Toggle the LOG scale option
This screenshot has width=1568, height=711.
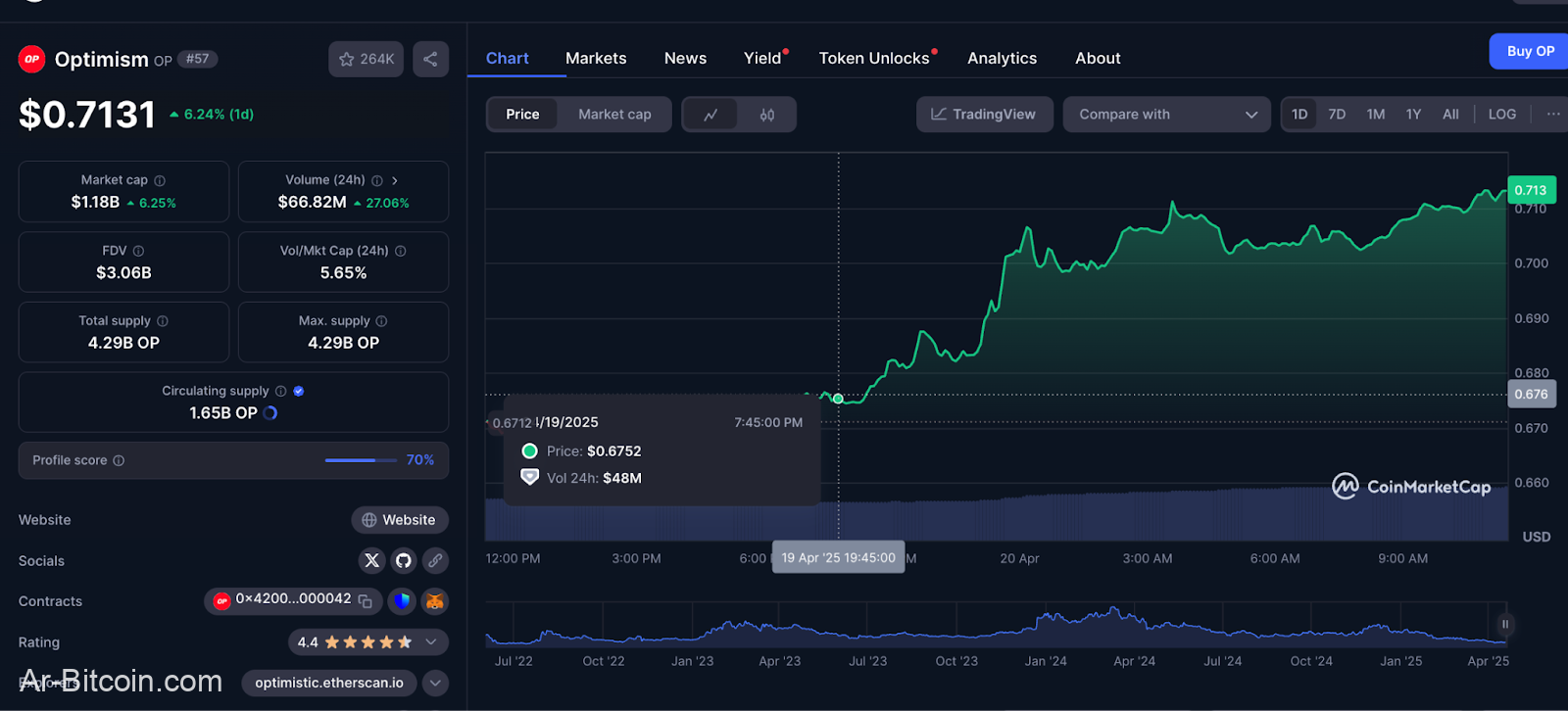(x=1501, y=115)
